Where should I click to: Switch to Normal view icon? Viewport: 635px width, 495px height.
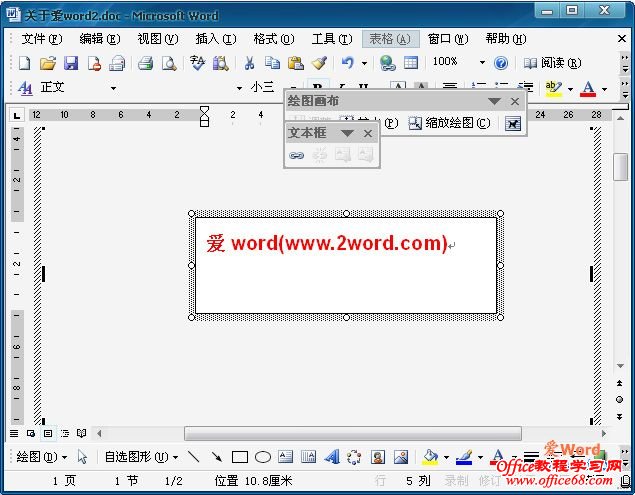14,433
